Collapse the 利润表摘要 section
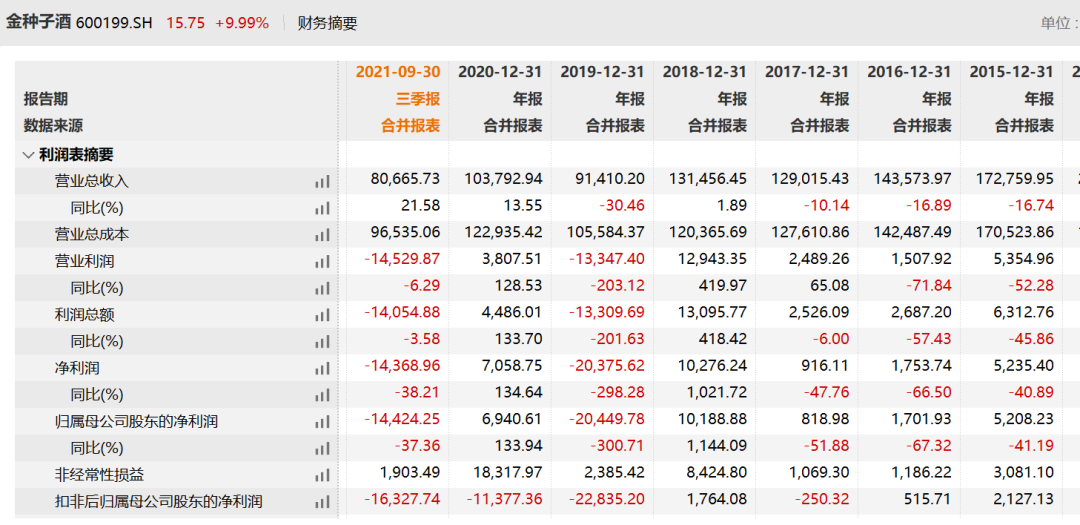This screenshot has height=525, width=1080. pyautogui.click(x=28, y=155)
